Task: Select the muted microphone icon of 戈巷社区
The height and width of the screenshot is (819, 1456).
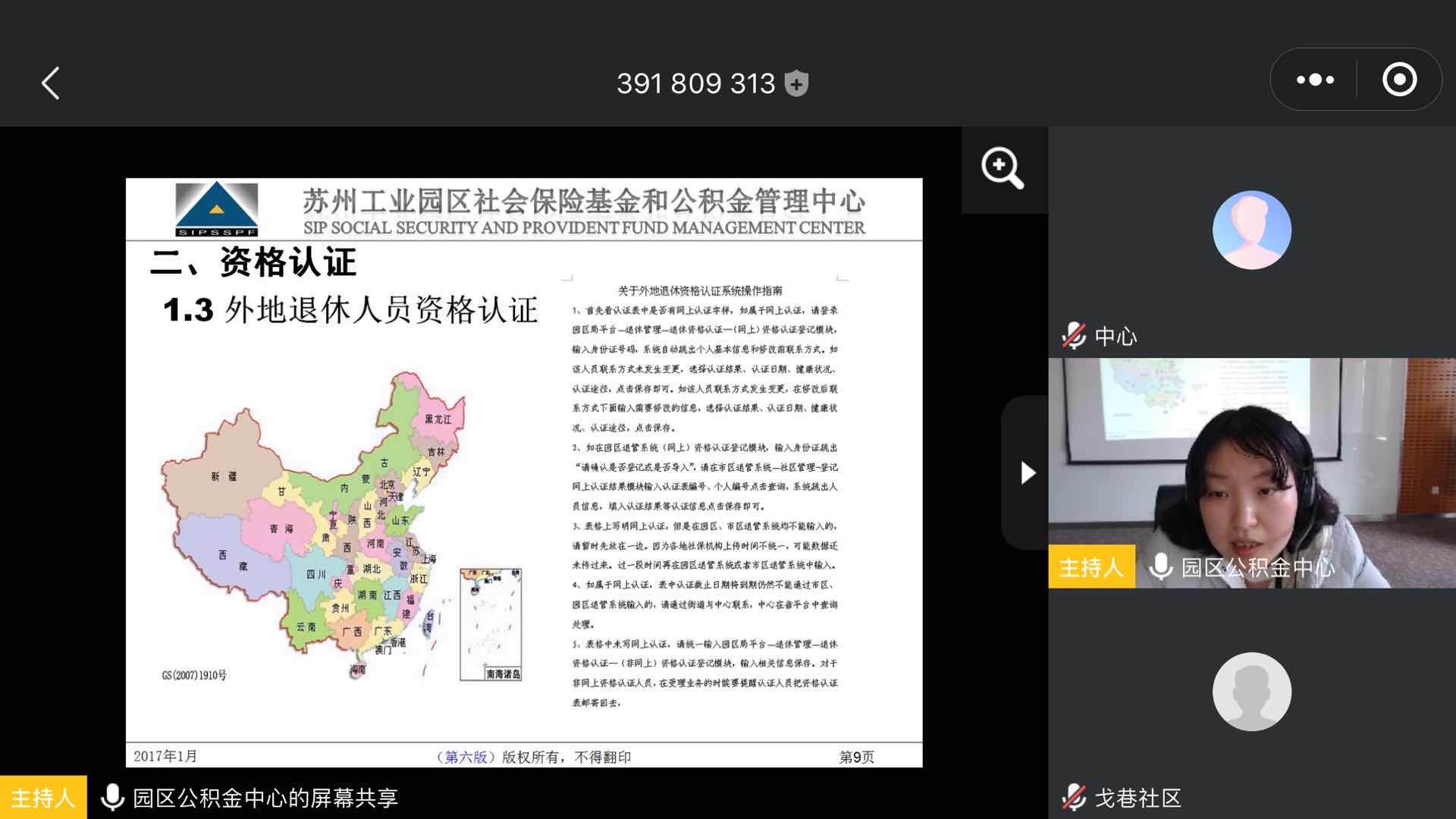Action: (1074, 798)
